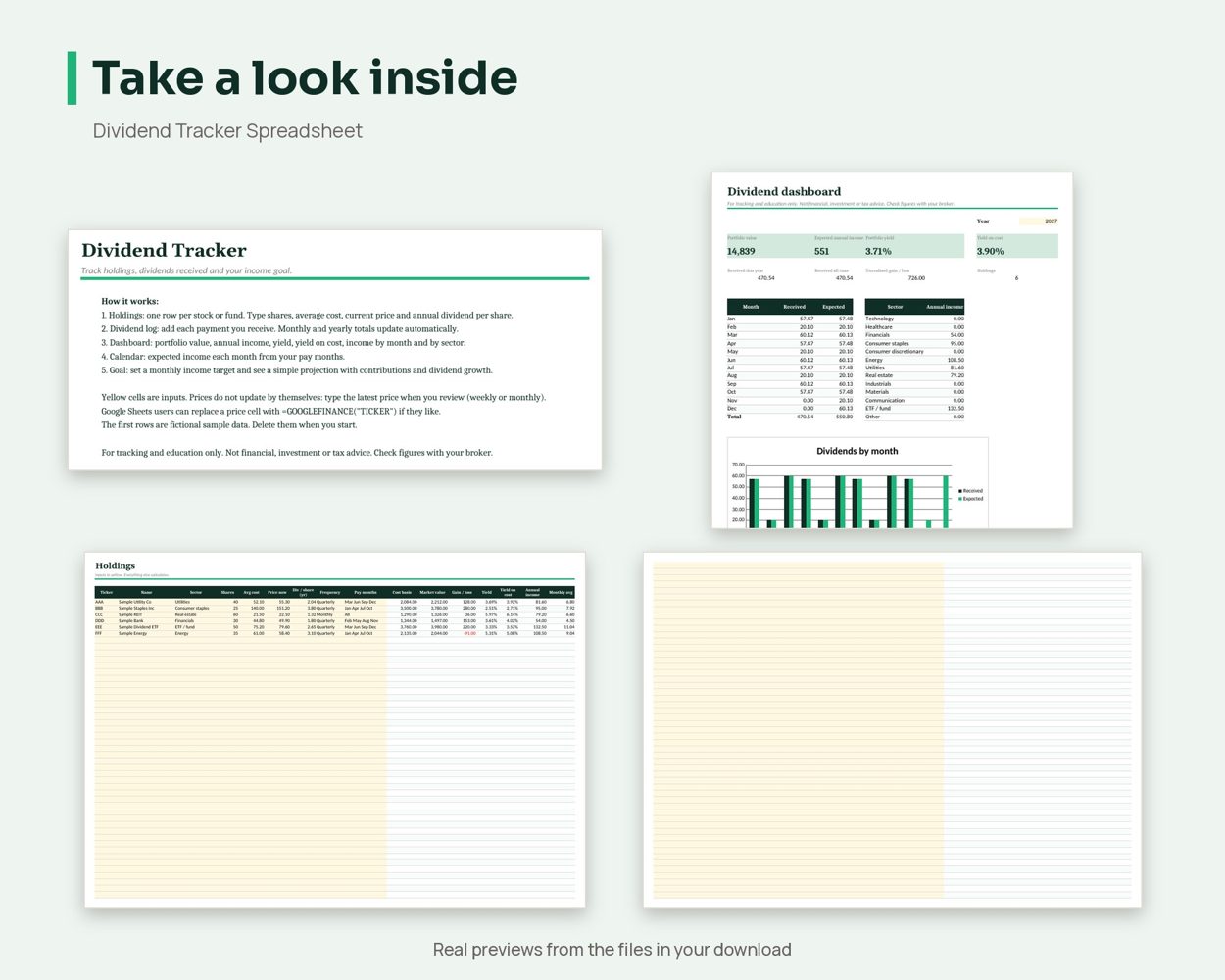The width and height of the screenshot is (1225, 980).
Task: Click the 'Ticker' column header in Holdings
Action: click(x=107, y=592)
